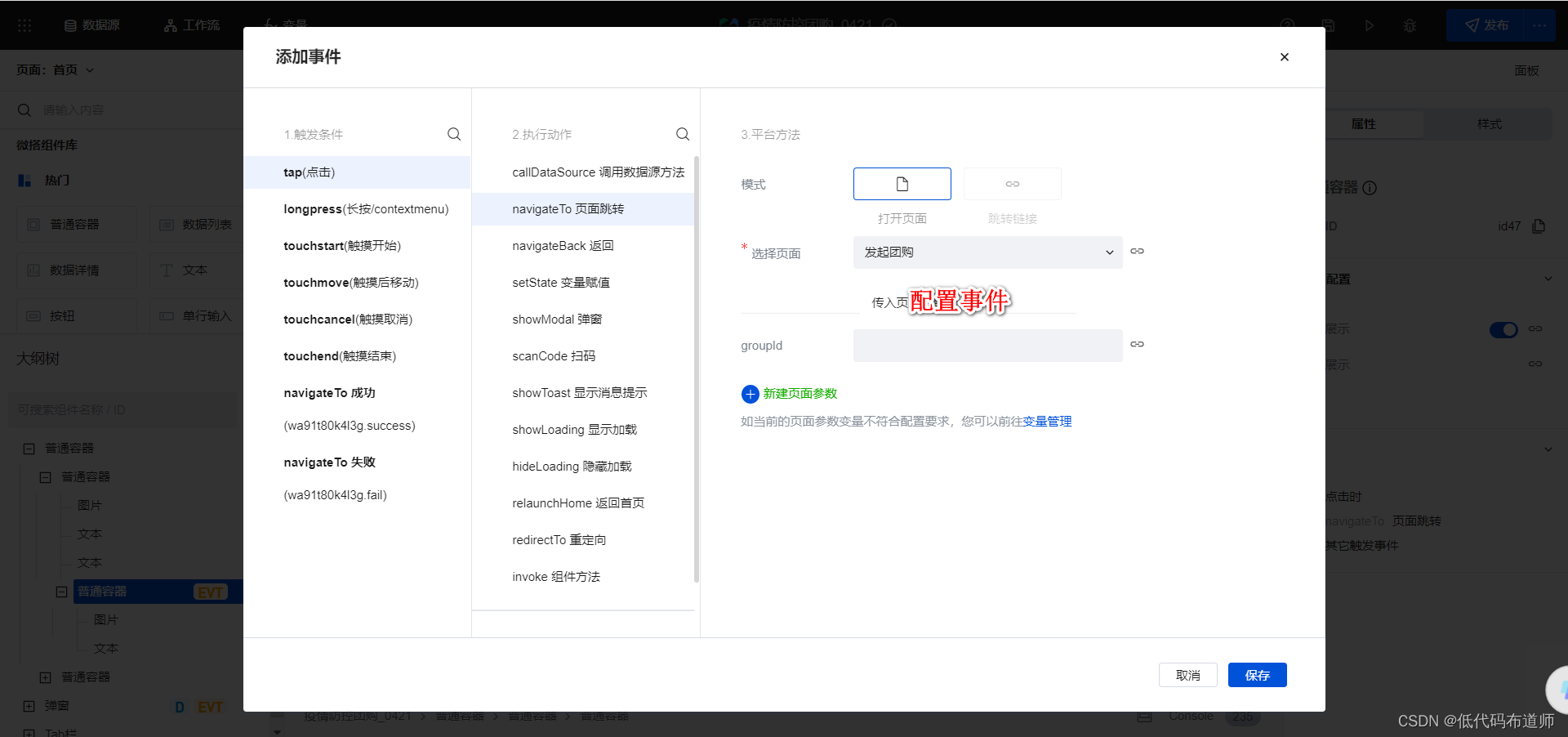The height and width of the screenshot is (737, 1568).
Task: Open the more options ellipsis button
Action: tap(1539, 25)
